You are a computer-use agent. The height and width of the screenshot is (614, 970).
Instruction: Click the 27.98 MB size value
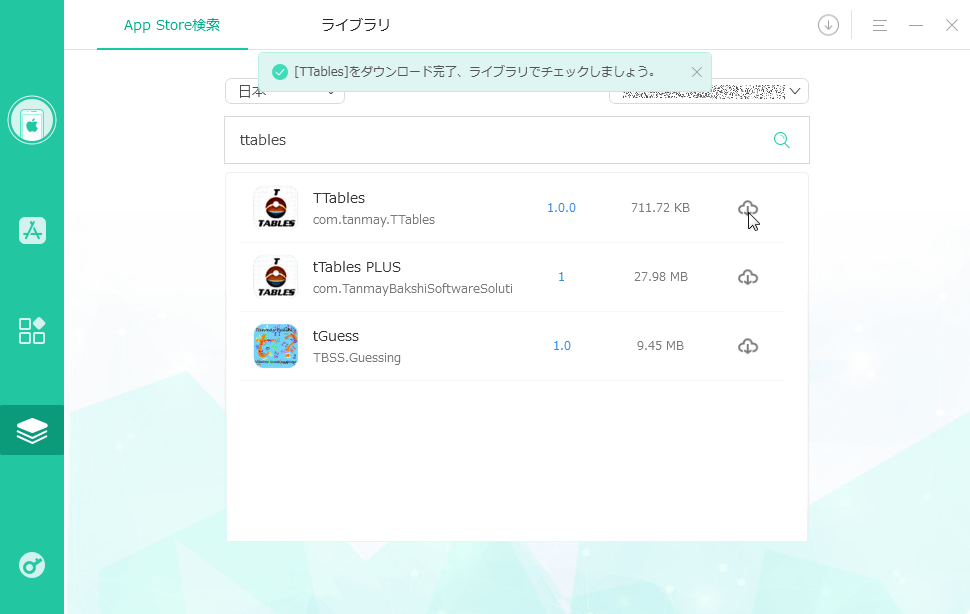point(661,277)
